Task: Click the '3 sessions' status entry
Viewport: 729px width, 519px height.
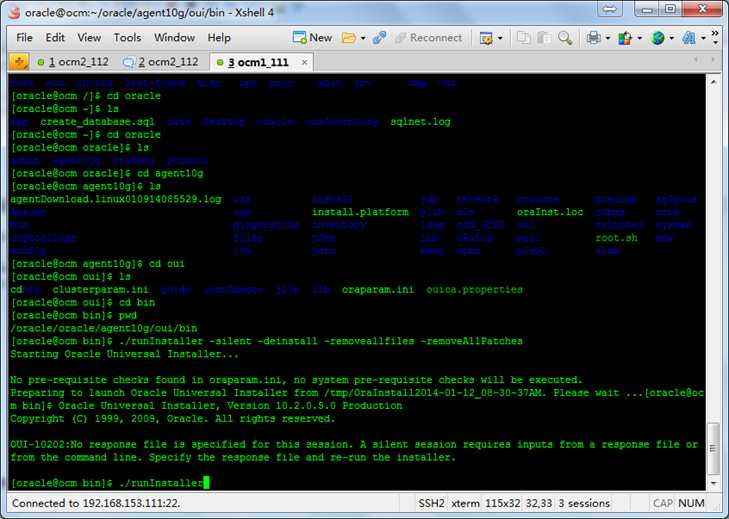Action: point(584,503)
